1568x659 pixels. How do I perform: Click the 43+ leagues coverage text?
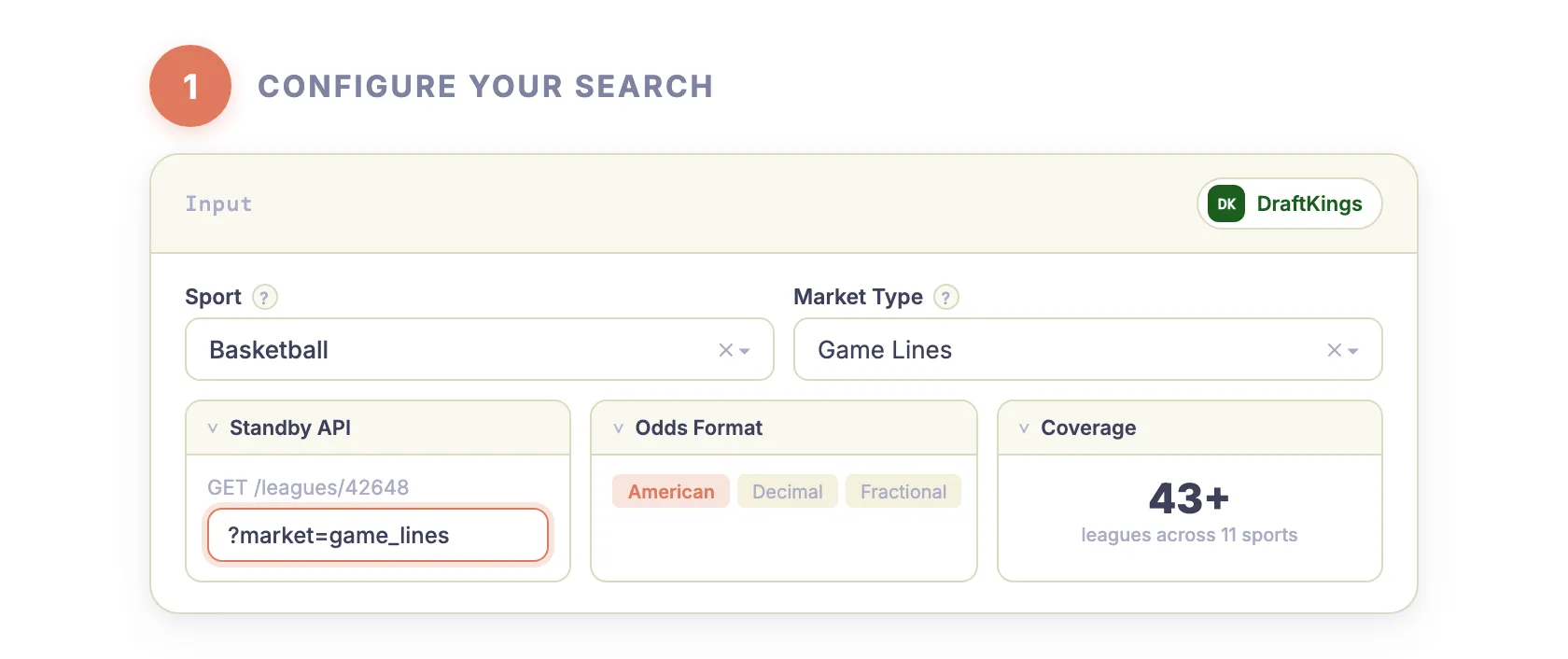point(1189,499)
